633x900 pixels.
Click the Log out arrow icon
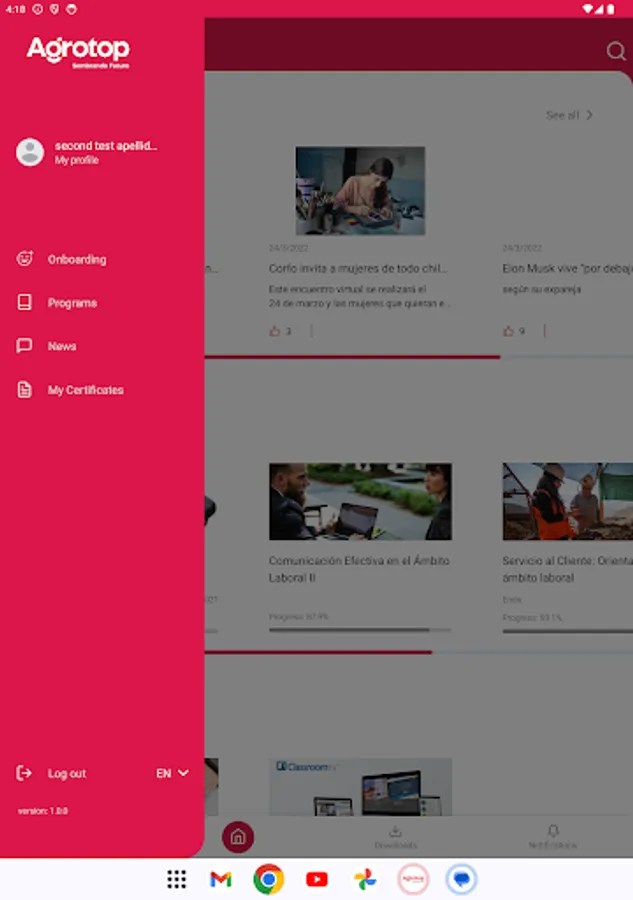tap(24, 773)
